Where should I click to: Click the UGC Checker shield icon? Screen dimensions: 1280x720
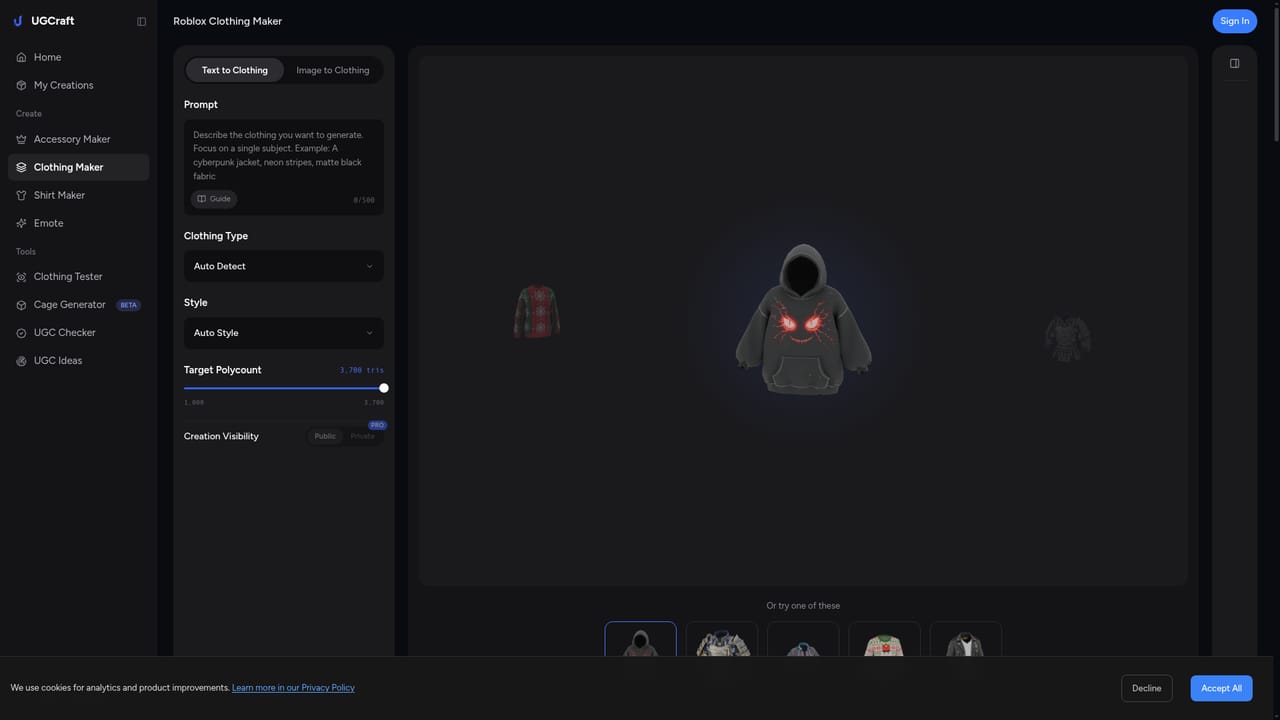click(21, 333)
